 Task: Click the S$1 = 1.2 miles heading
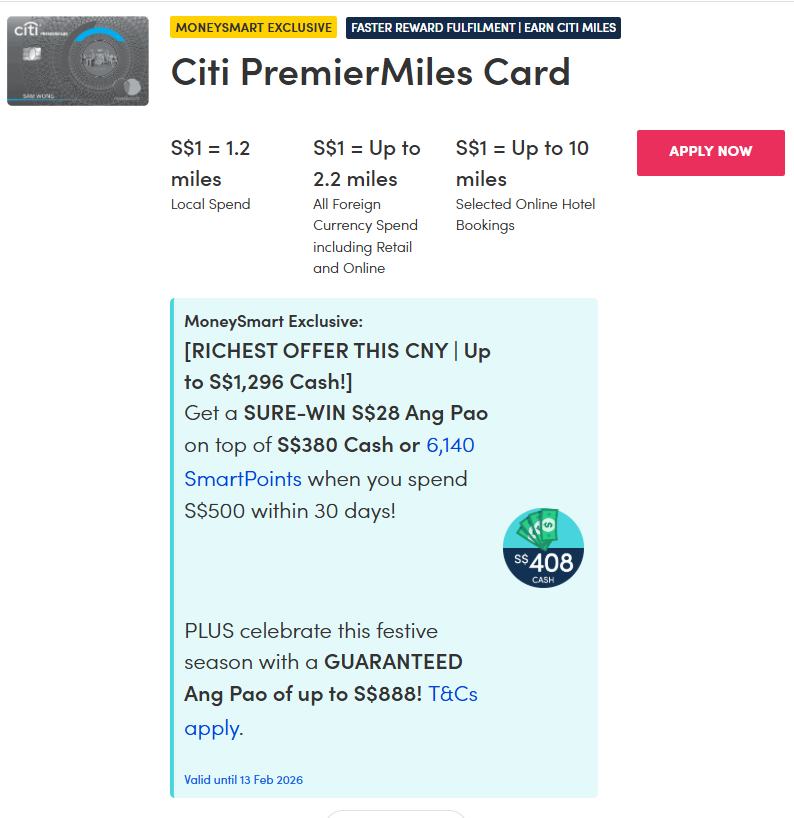pyautogui.click(x=210, y=163)
